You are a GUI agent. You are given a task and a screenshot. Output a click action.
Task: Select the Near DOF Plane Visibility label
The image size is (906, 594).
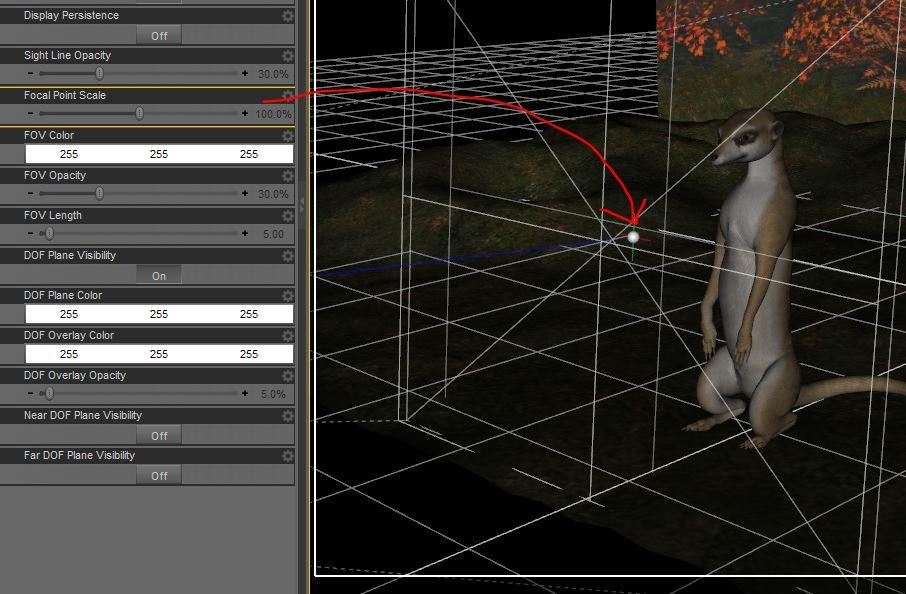click(83, 415)
